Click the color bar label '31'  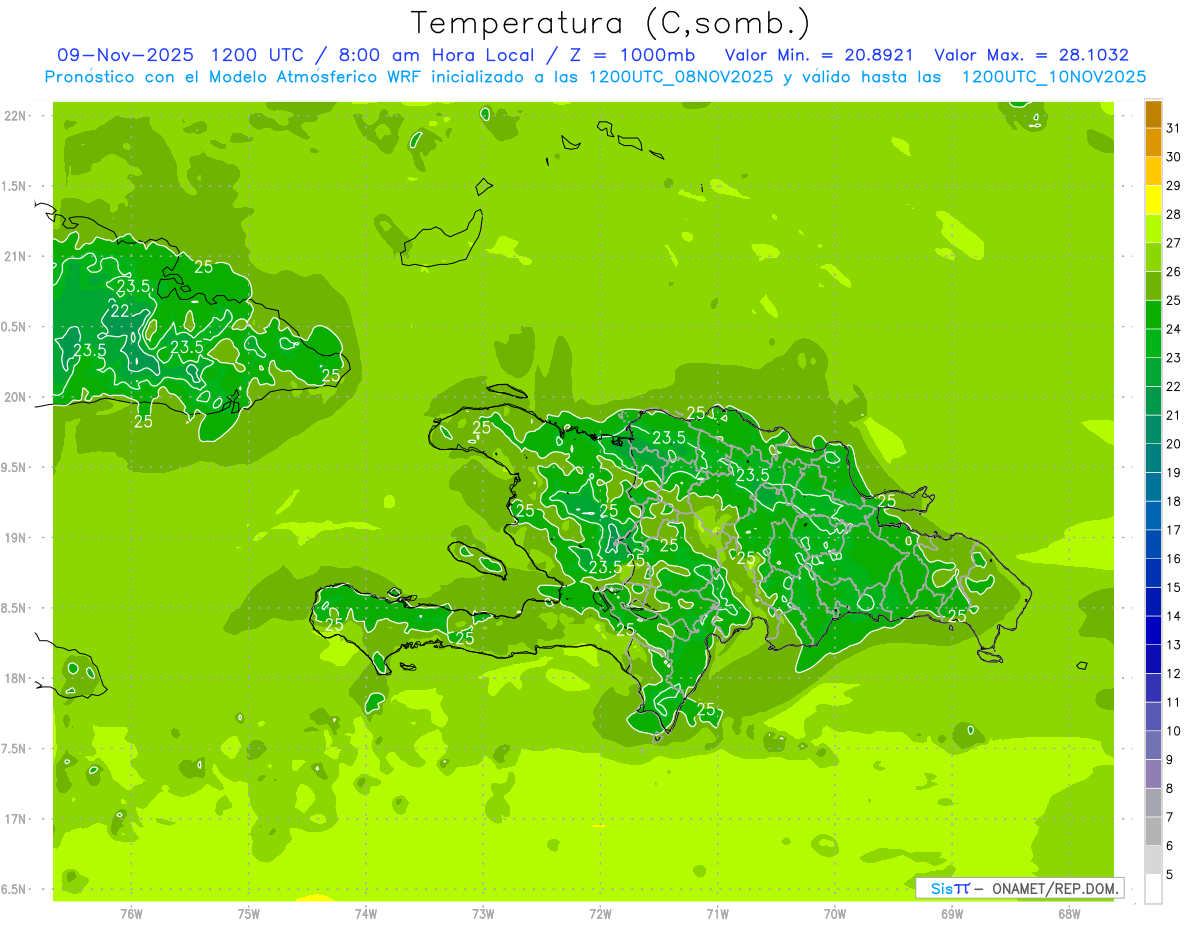(x=1173, y=128)
